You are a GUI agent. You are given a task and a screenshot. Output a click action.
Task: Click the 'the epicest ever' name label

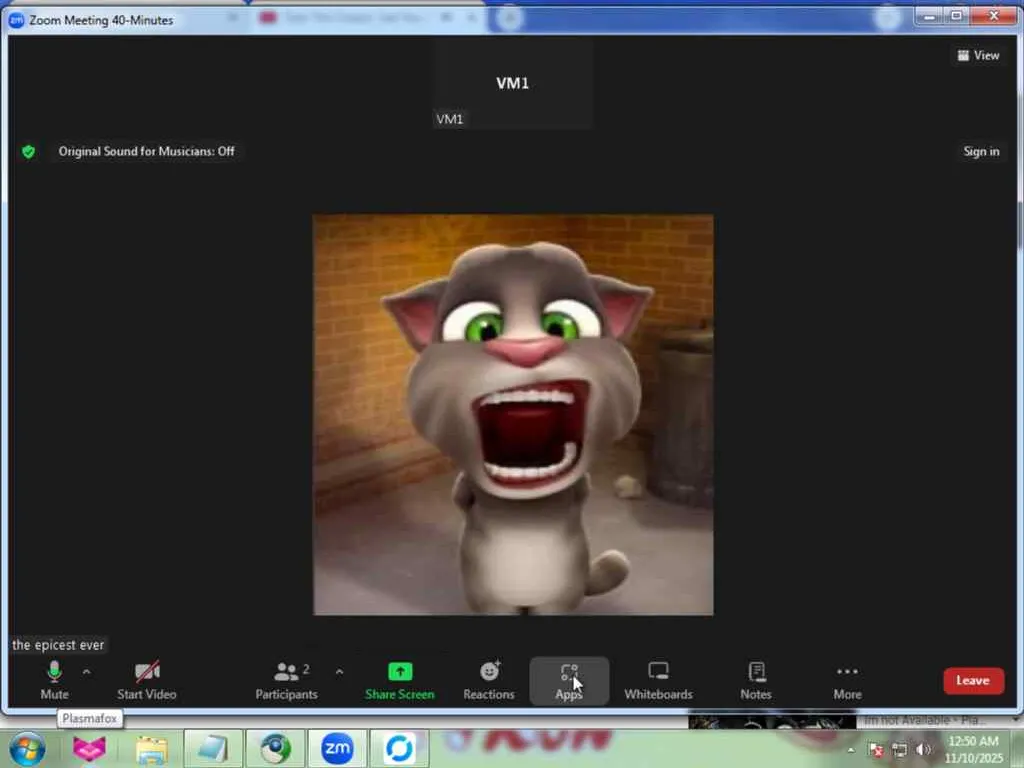[x=58, y=645]
